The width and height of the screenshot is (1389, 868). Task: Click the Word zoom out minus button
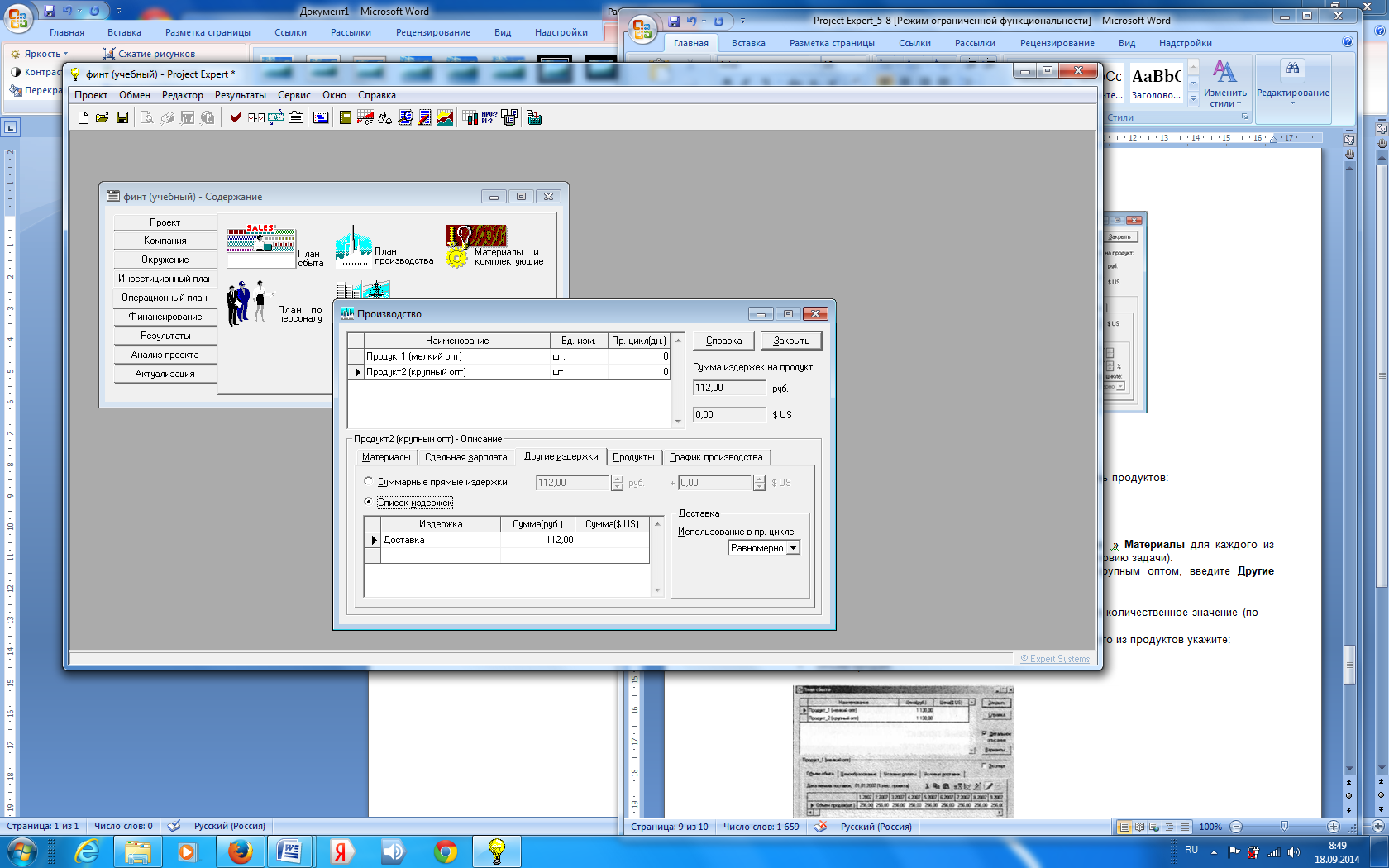pos(1236,827)
